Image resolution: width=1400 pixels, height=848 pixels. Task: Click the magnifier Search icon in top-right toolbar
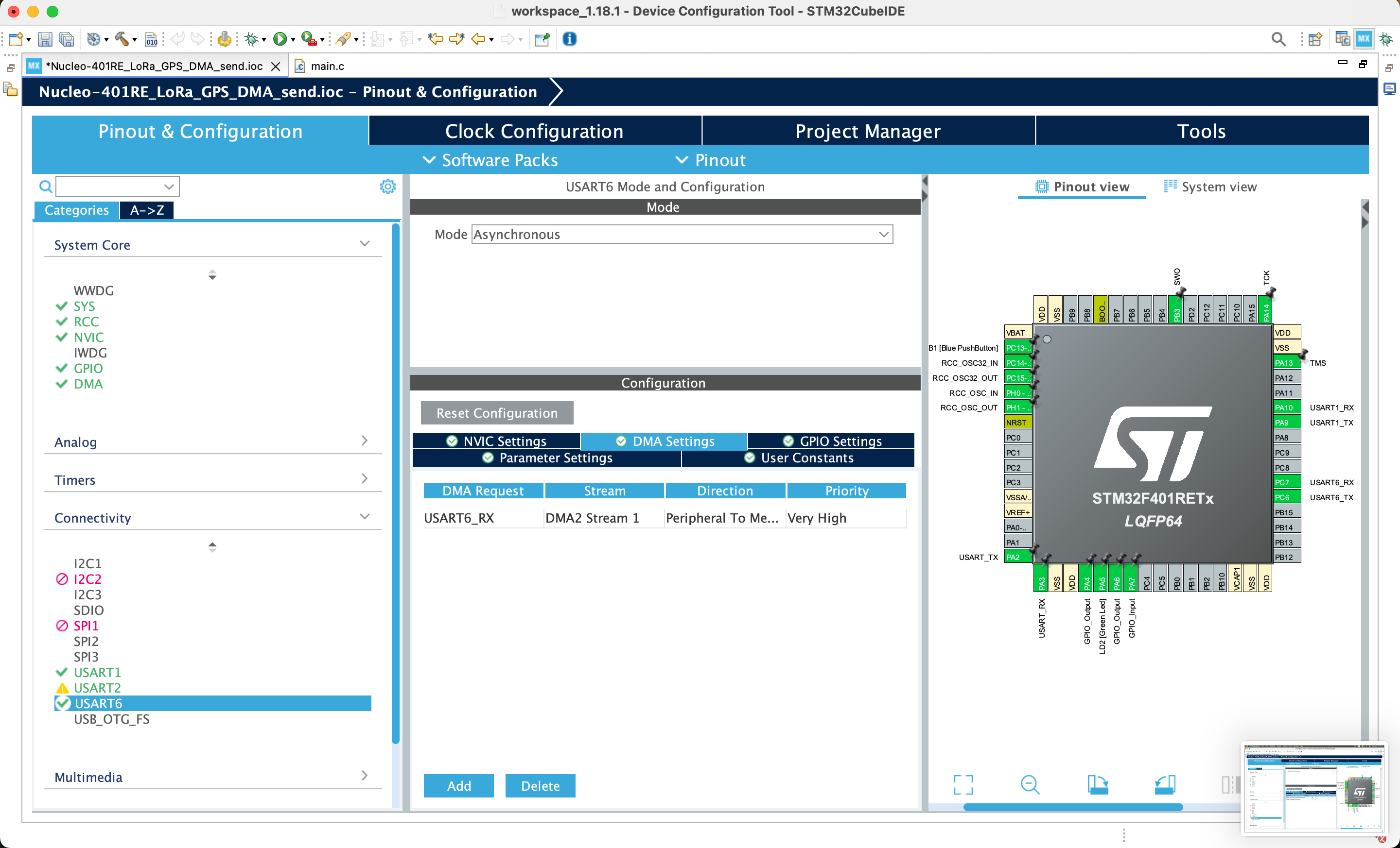[x=1278, y=39]
